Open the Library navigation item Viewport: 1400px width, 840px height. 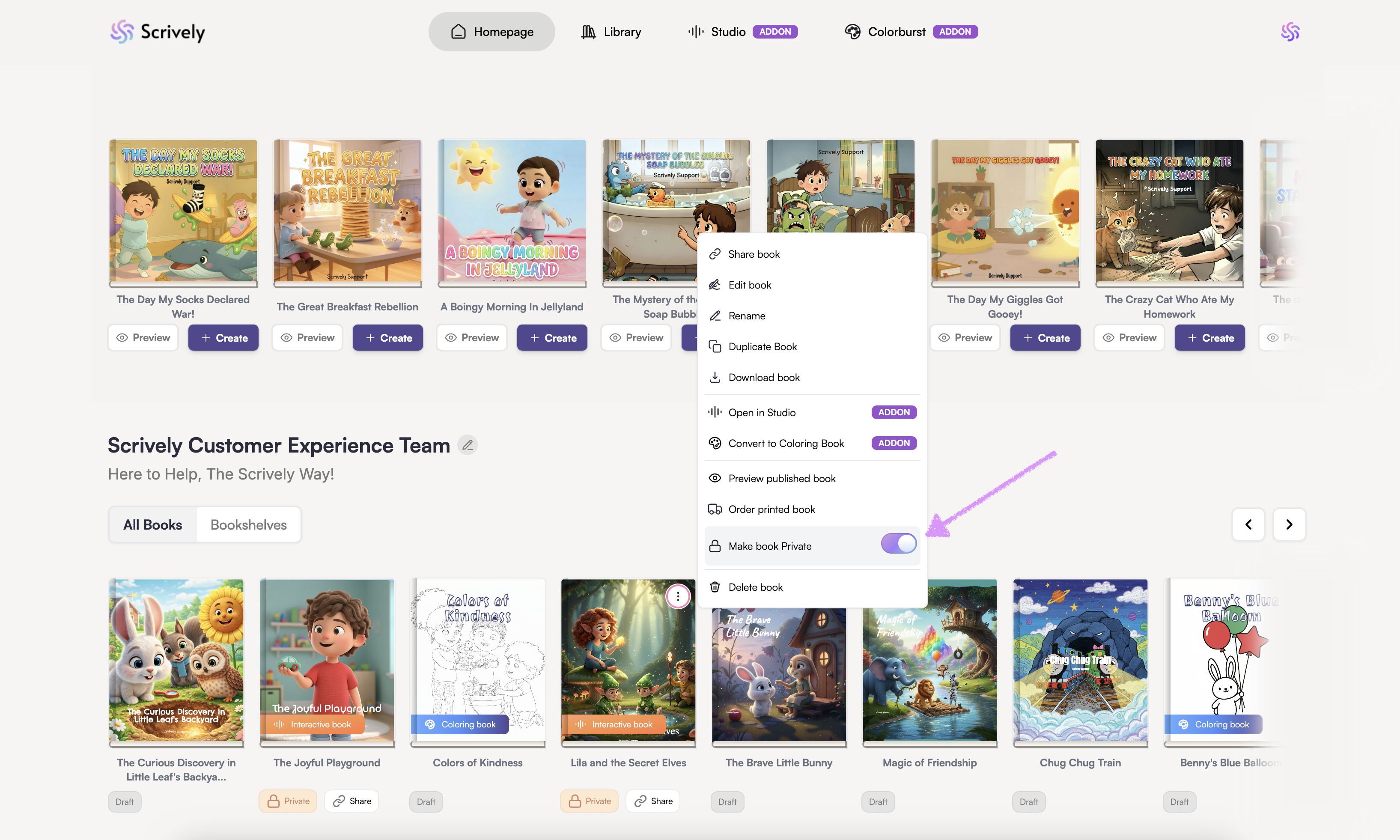[611, 32]
